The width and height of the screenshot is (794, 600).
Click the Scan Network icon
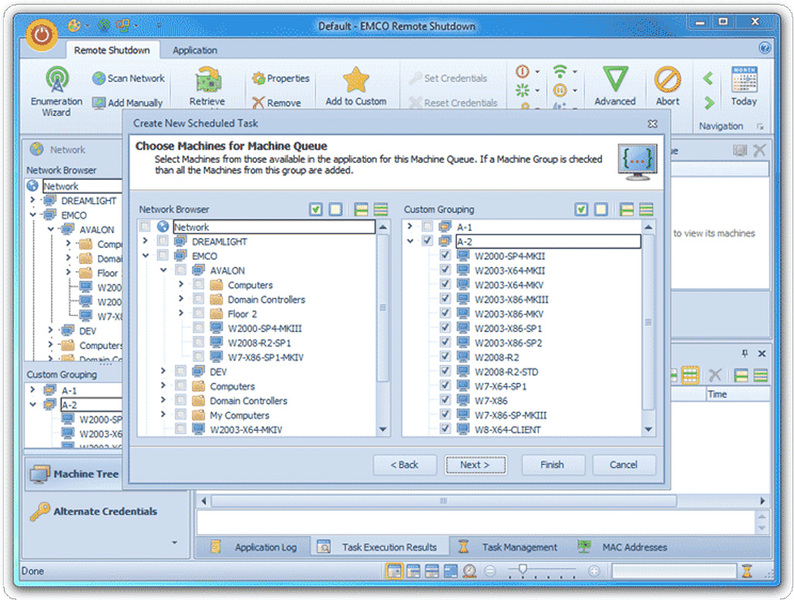coord(99,78)
